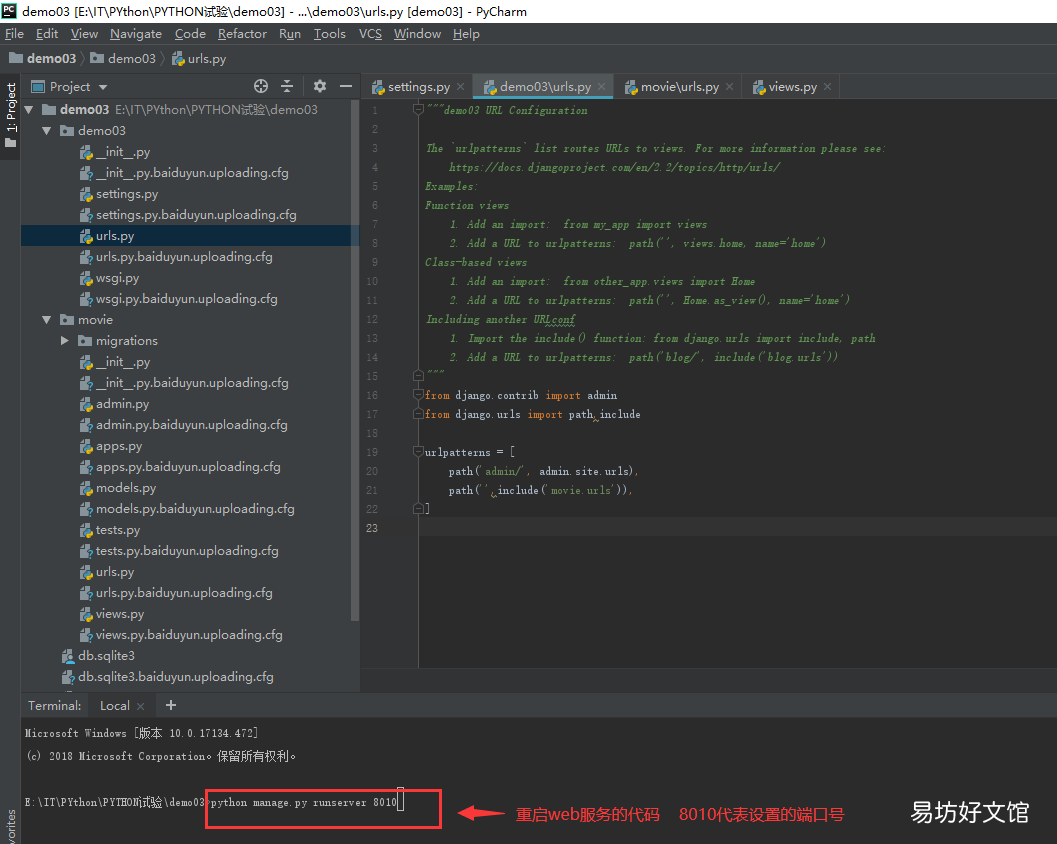Select wsgi.py.baiduyun.uploading.cfg file
This screenshot has width=1057, height=844.
[x=186, y=299]
